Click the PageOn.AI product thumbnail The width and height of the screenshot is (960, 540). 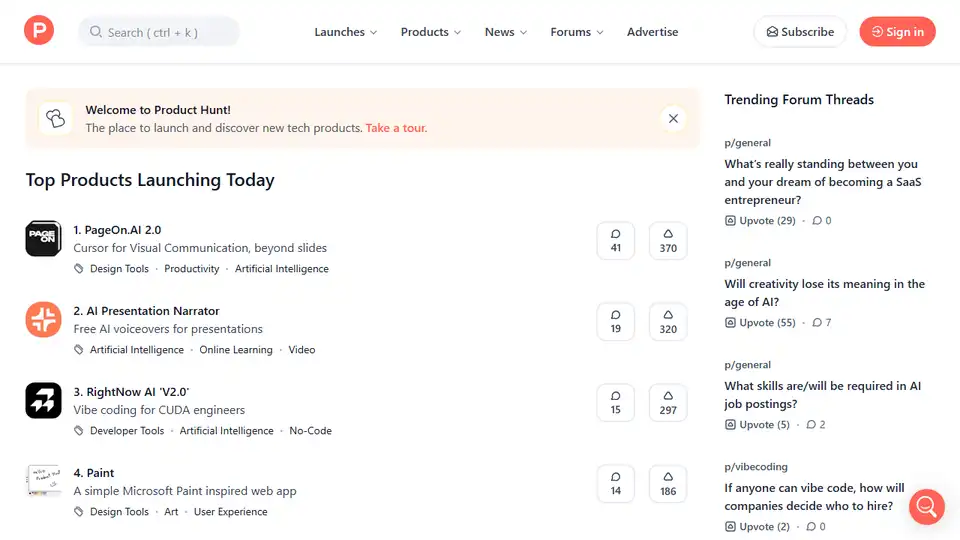coord(43,238)
